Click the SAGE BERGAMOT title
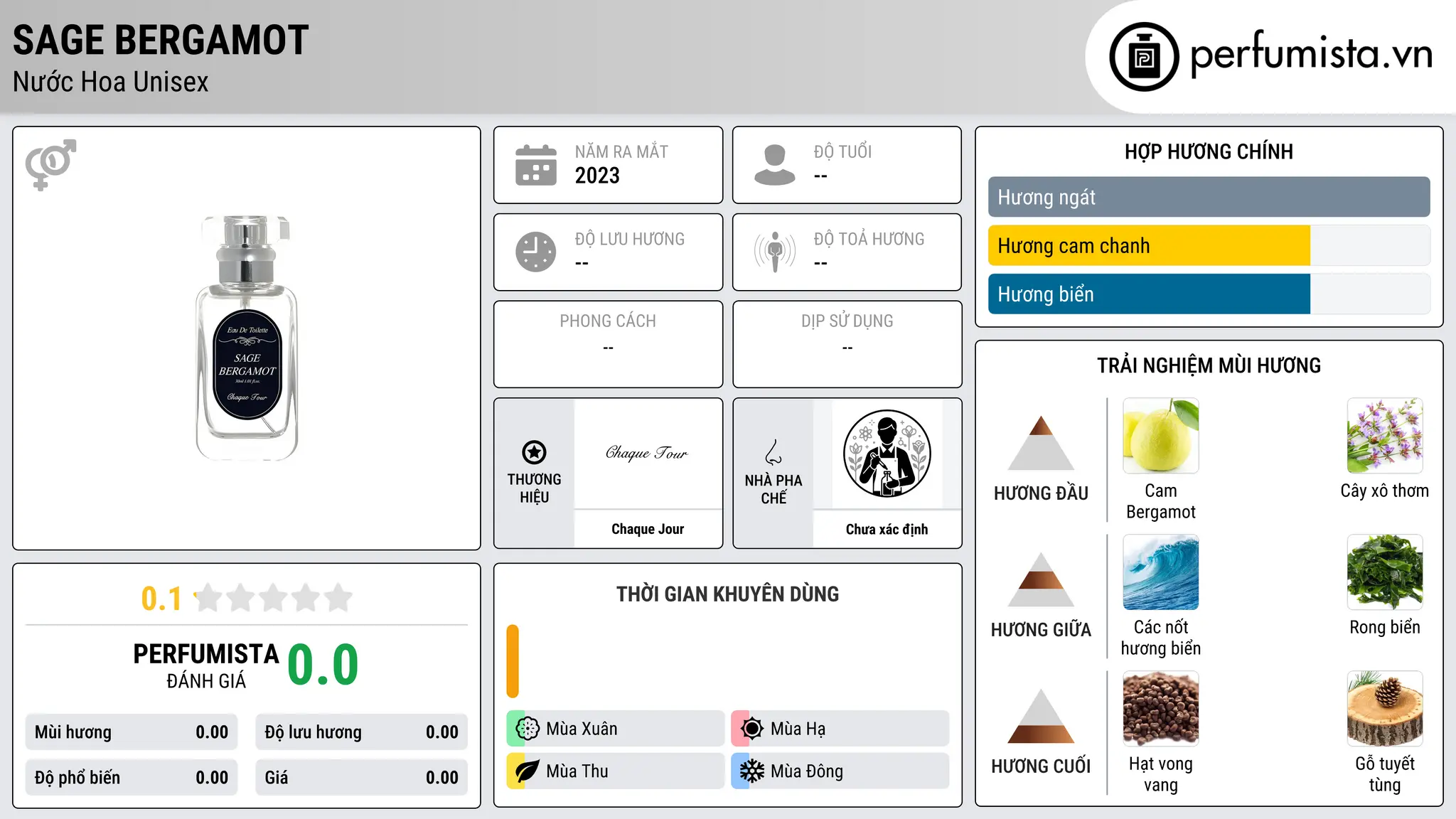The width and height of the screenshot is (1456, 819). (x=161, y=40)
